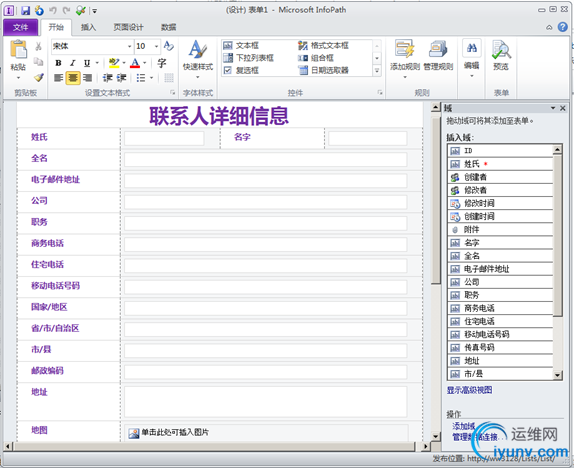Switch to the 开始 tab
Screen dimensions: 574x468
(56, 27)
